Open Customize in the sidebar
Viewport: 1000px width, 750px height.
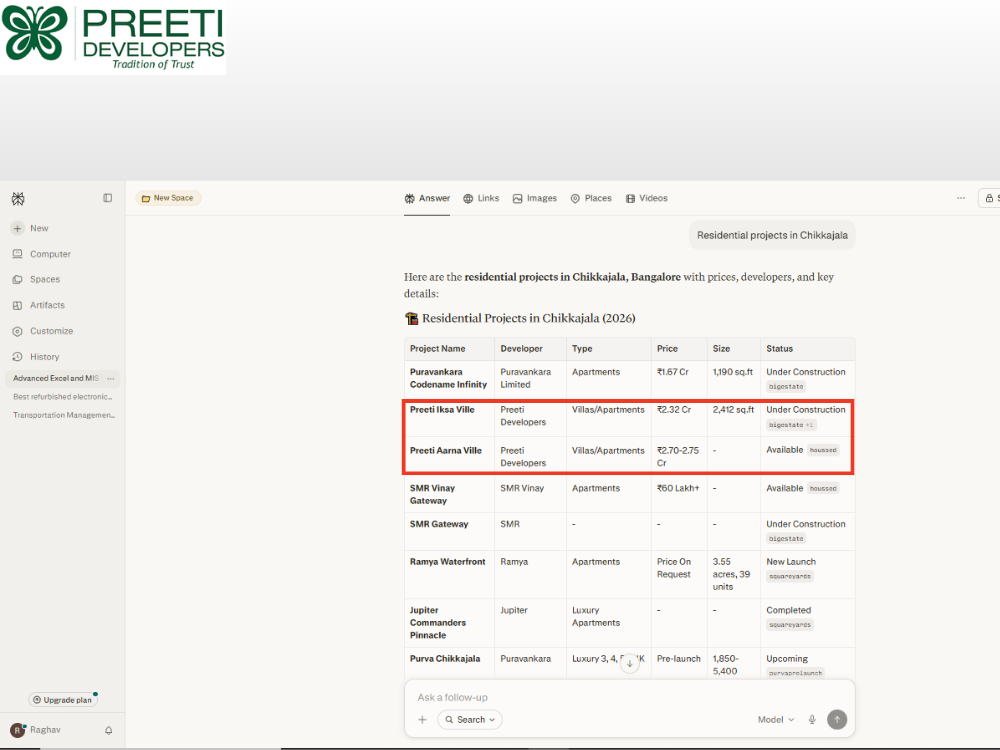pyautogui.click(x=43, y=331)
